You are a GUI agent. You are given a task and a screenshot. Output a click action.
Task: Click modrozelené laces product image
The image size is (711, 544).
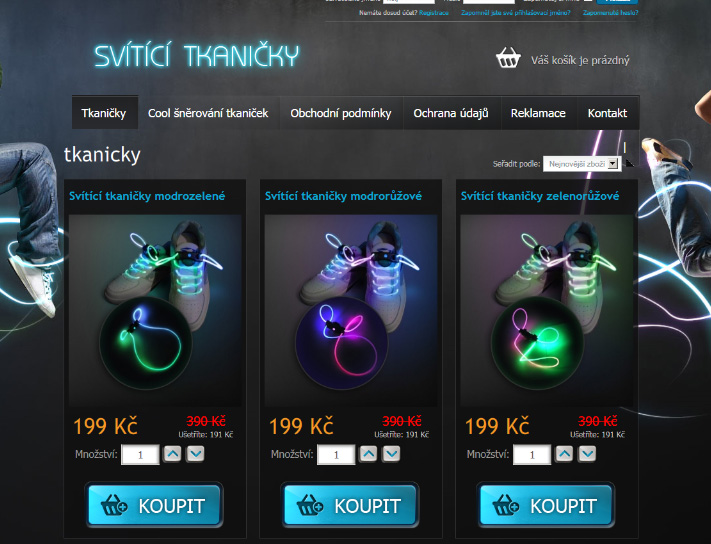(155, 311)
